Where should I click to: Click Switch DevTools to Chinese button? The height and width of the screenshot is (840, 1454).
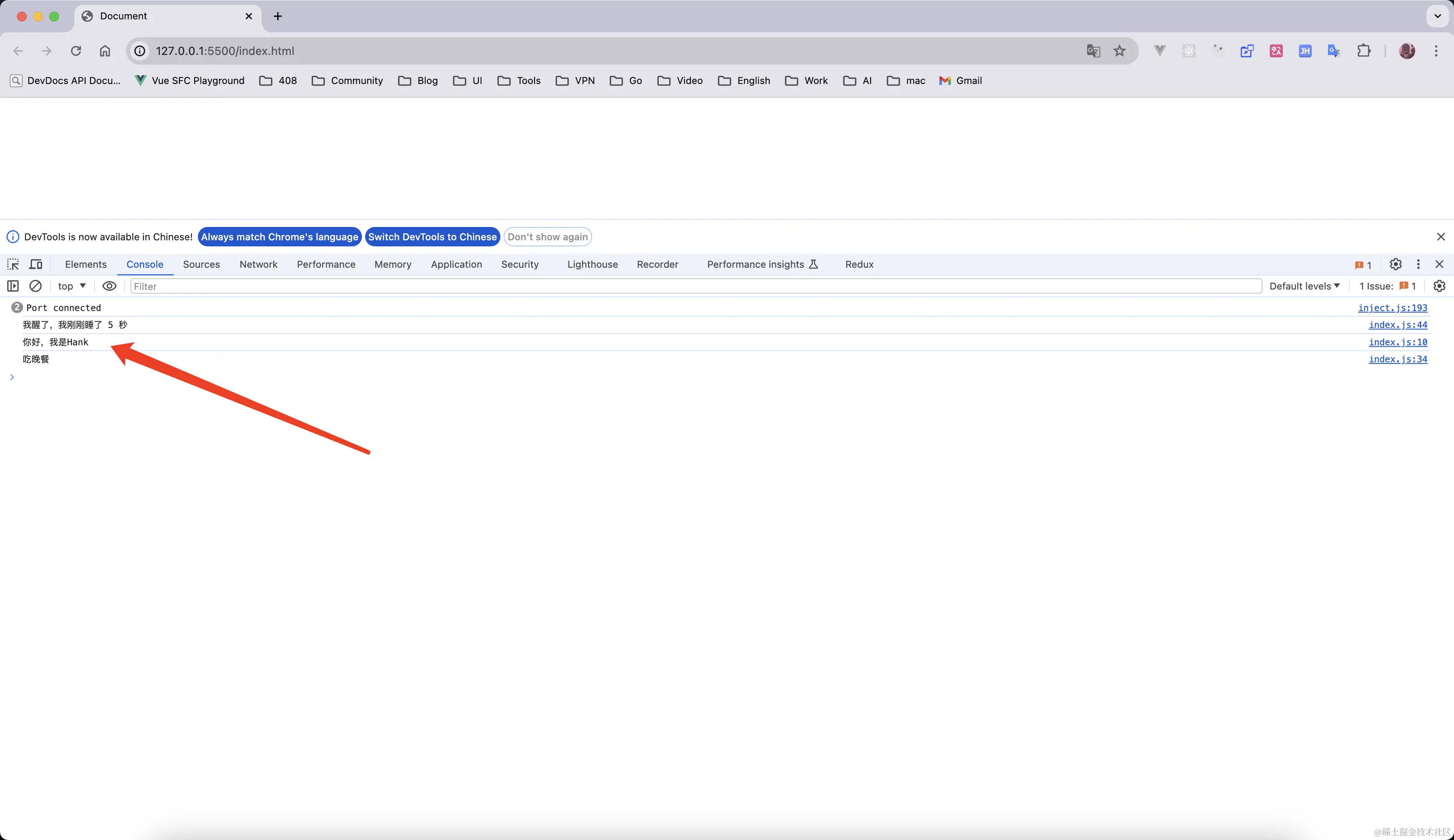click(432, 237)
